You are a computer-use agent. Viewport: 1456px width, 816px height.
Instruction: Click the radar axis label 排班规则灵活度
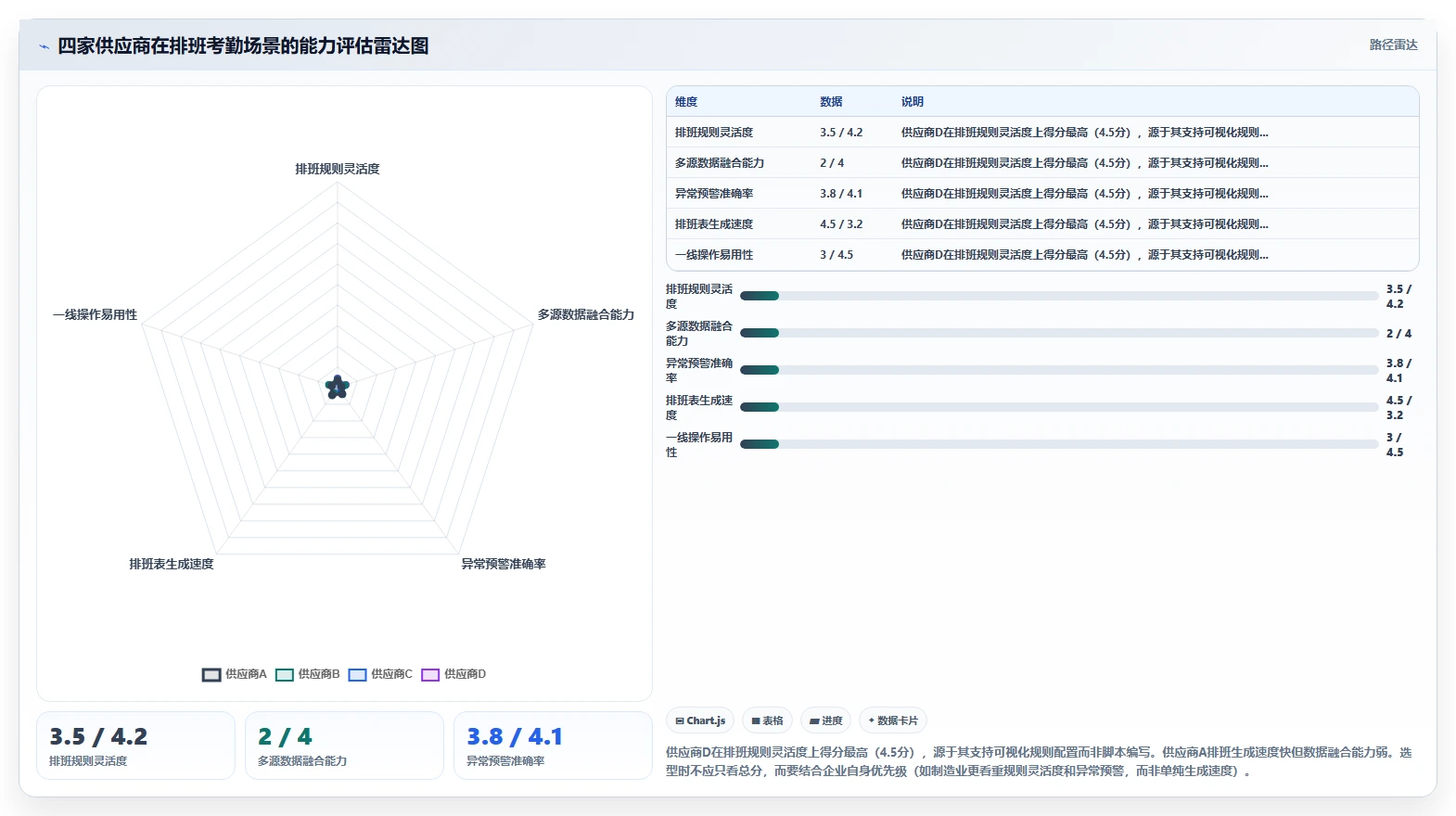click(338, 169)
